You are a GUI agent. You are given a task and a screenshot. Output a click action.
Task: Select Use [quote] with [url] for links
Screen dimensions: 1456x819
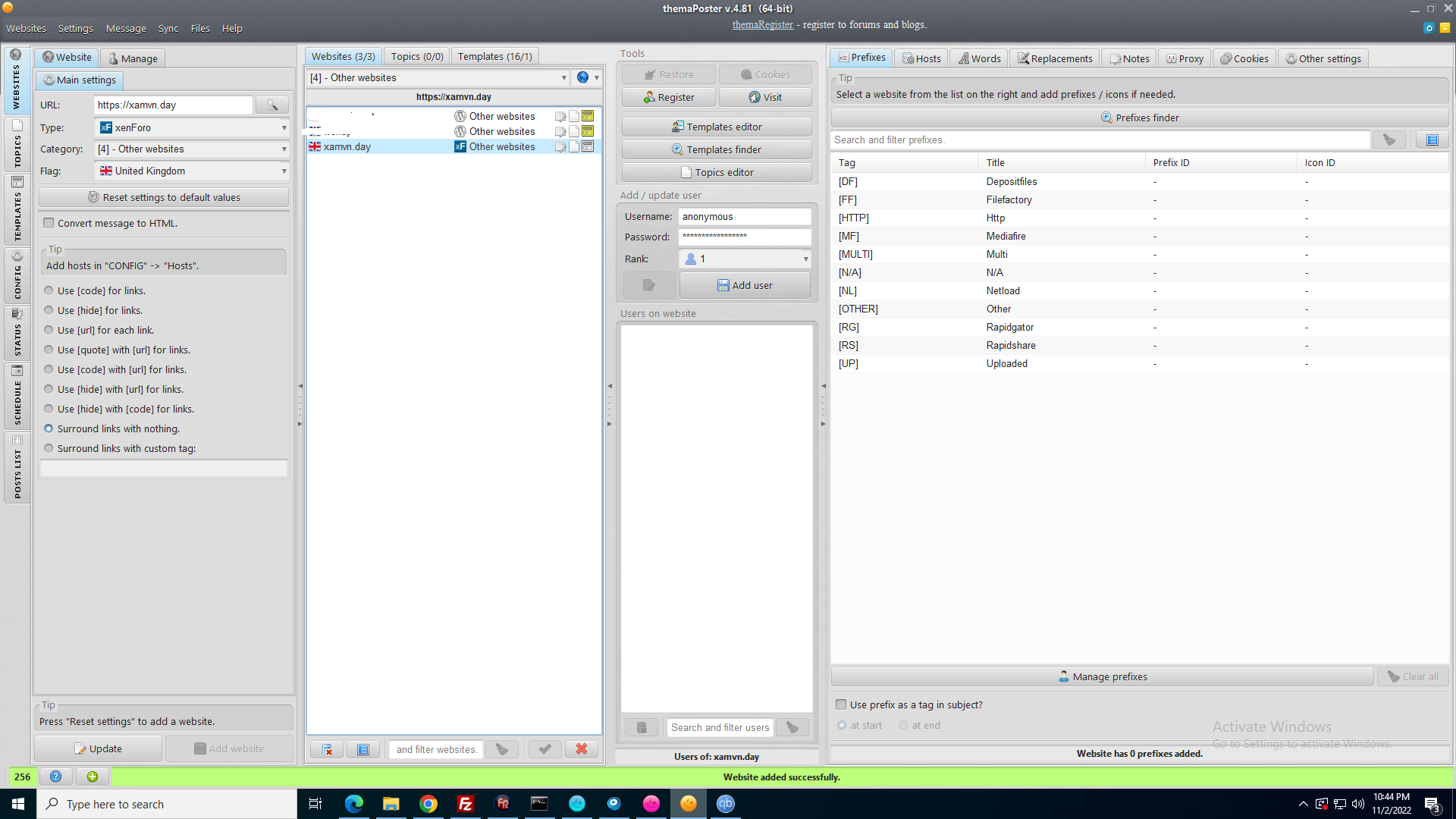point(49,350)
